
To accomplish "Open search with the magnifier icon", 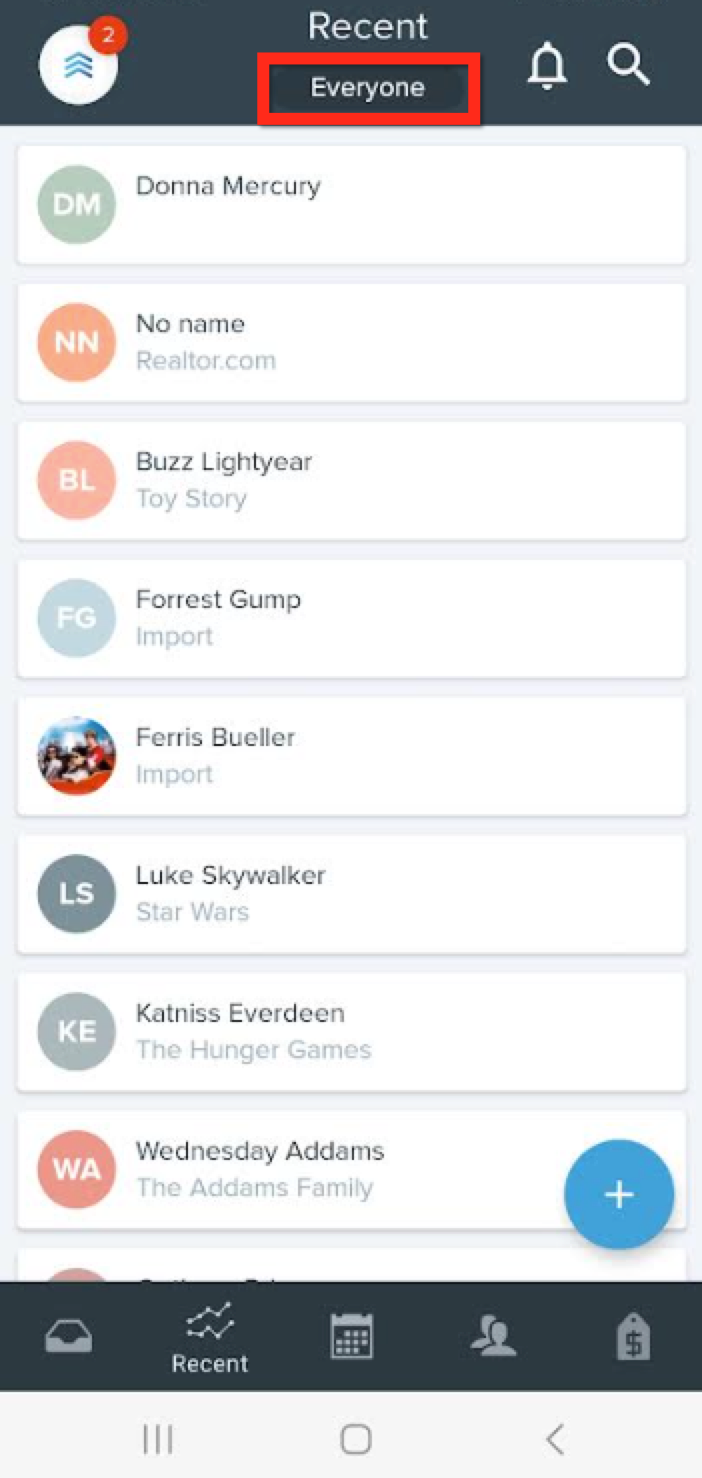I will tap(628, 66).
